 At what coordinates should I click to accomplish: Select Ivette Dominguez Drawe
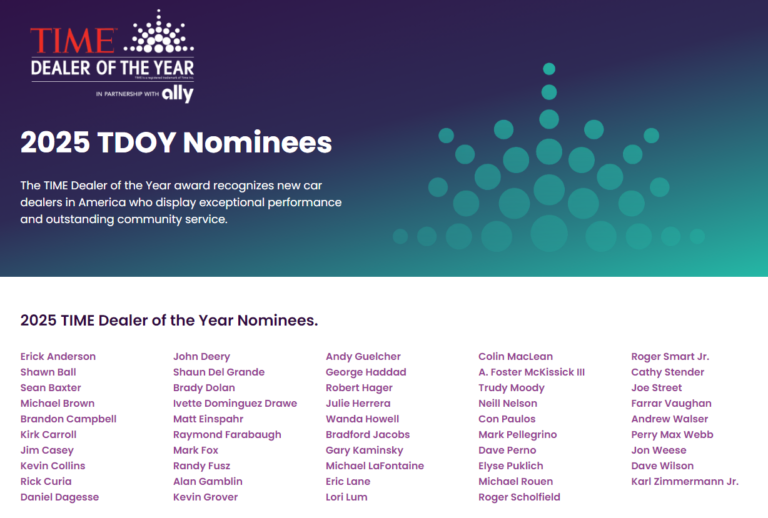pyautogui.click(x=235, y=404)
